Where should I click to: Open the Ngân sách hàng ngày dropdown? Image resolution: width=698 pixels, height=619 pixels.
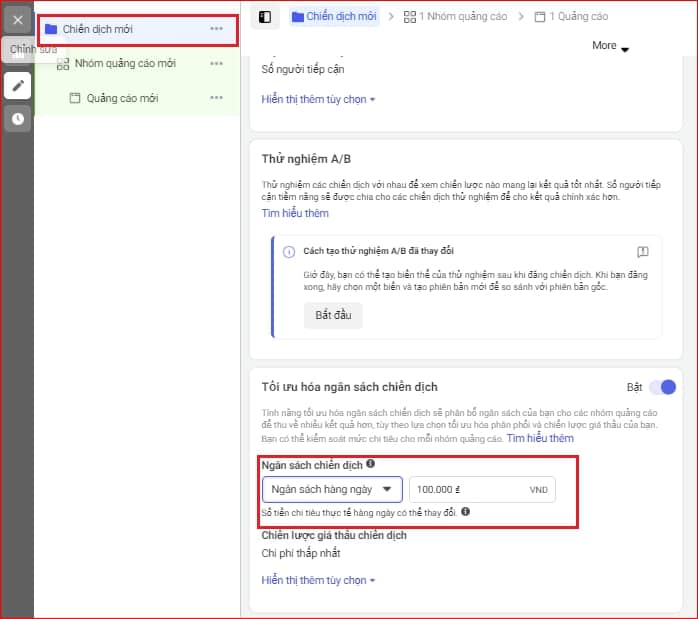click(x=332, y=490)
